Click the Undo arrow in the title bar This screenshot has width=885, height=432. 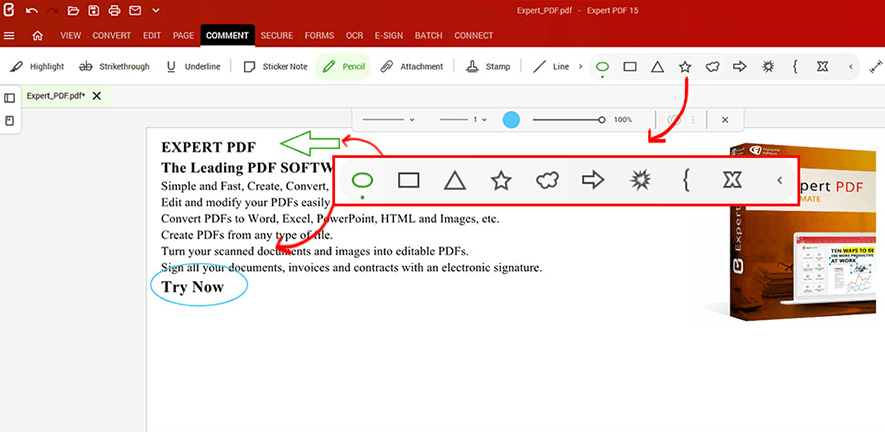point(32,10)
